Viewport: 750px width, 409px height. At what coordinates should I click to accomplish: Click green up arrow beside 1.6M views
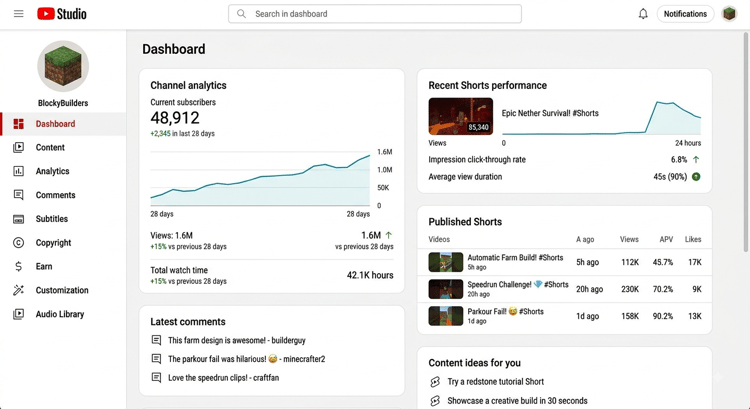click(389, 235)
